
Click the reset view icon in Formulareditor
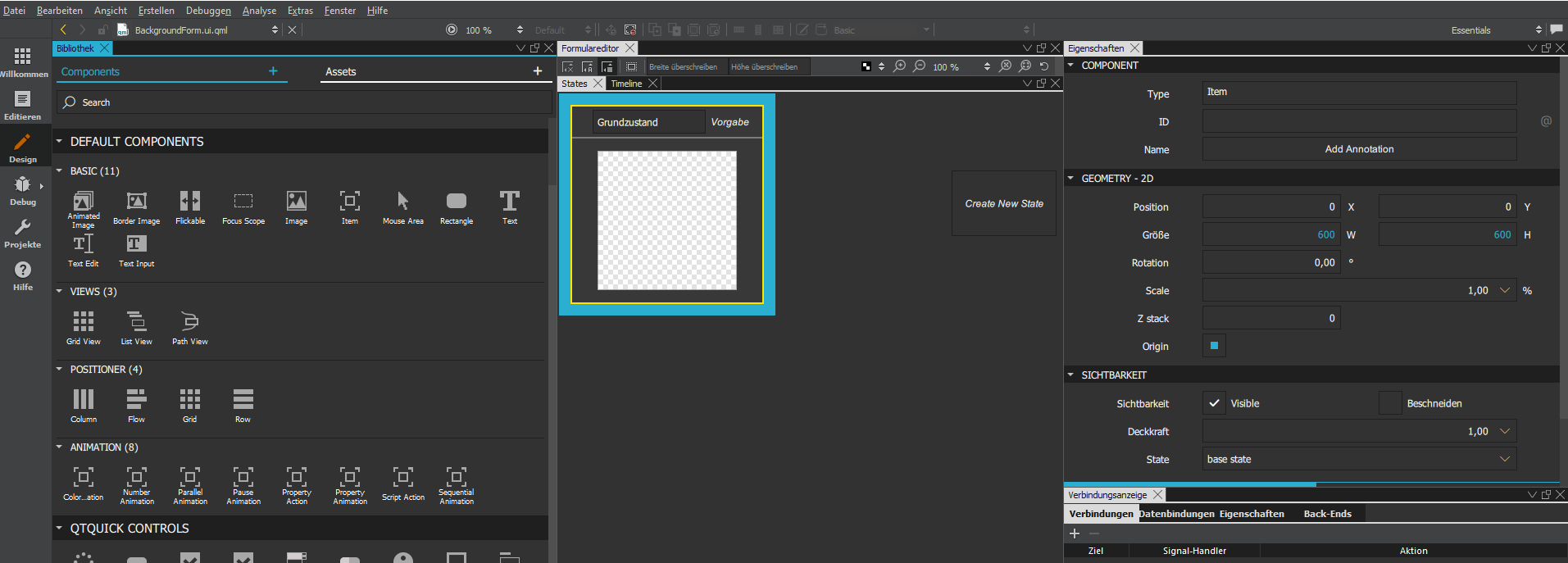(x=1044, y=66)
